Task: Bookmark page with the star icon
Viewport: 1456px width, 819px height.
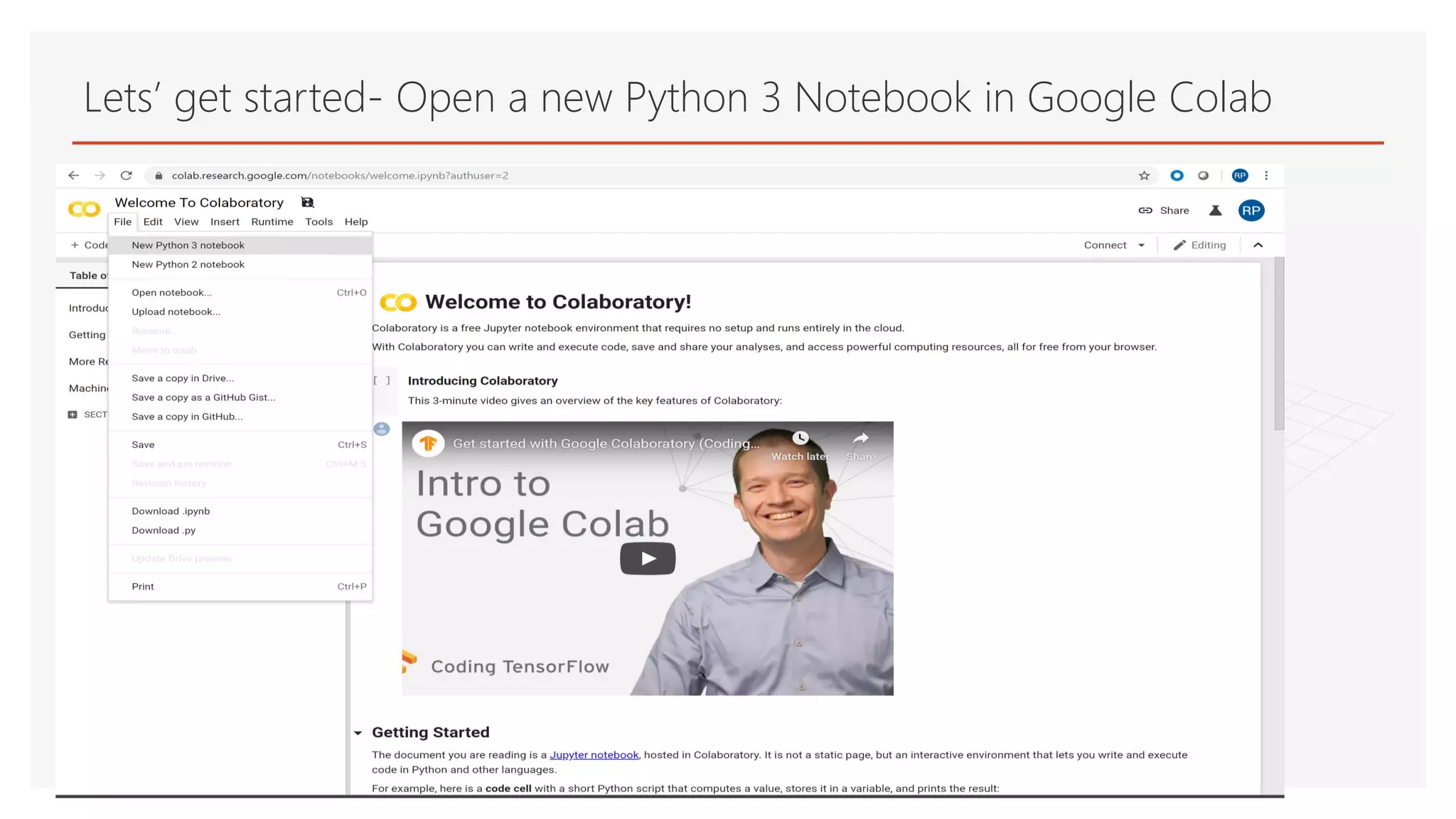Action: 1144,176
